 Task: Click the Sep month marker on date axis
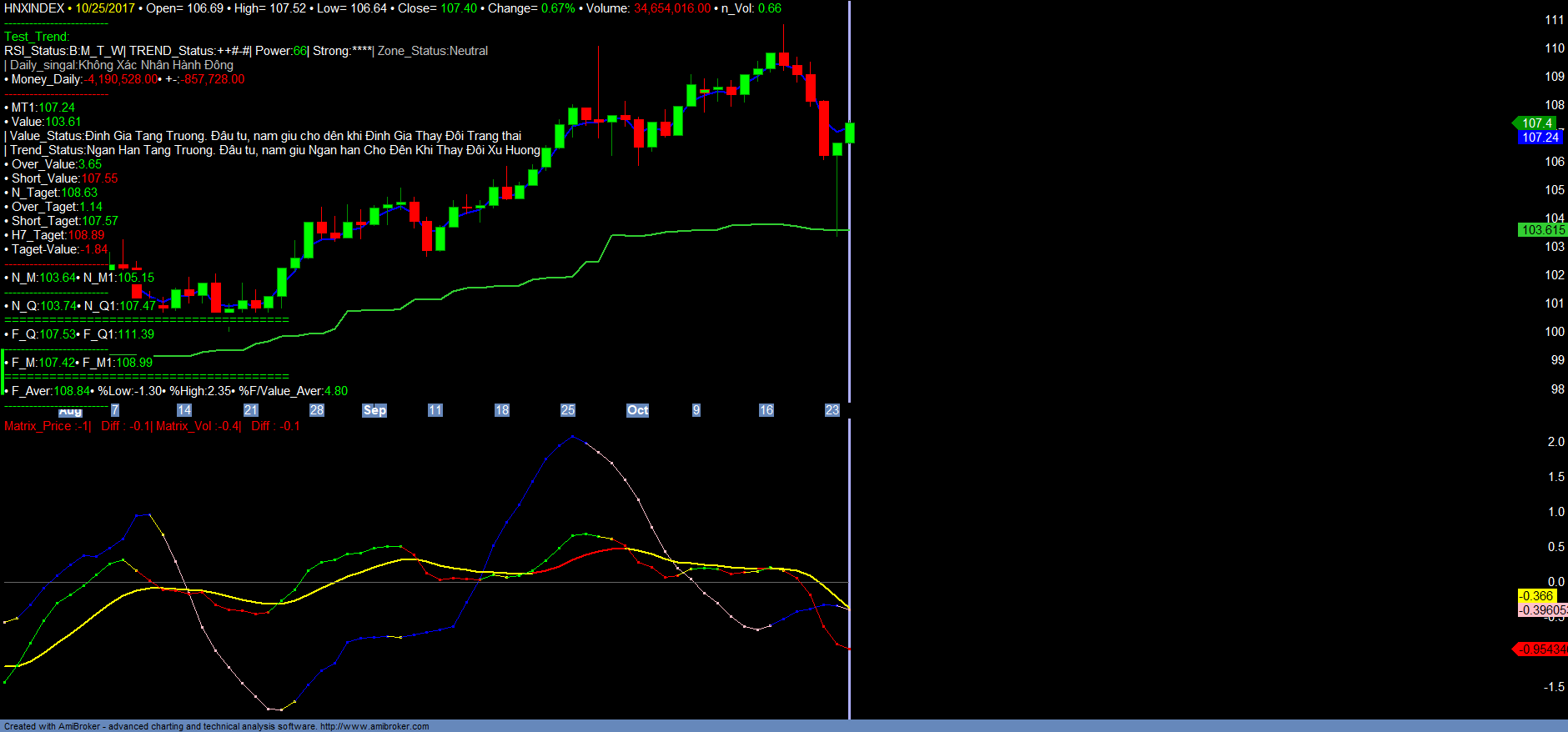point(374,410)
